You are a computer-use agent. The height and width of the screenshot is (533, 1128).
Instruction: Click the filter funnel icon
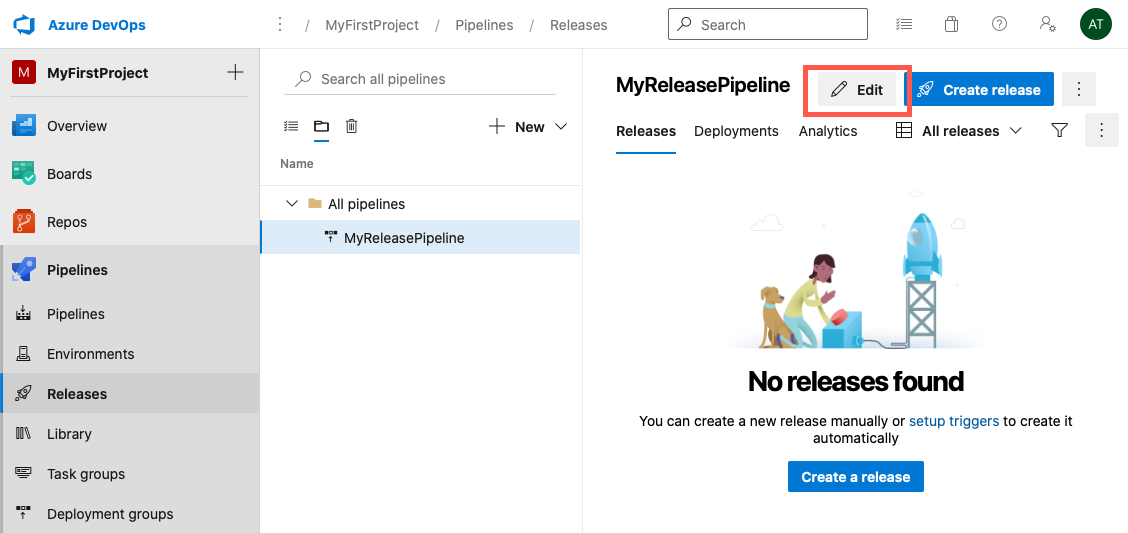coord(1059,130)
